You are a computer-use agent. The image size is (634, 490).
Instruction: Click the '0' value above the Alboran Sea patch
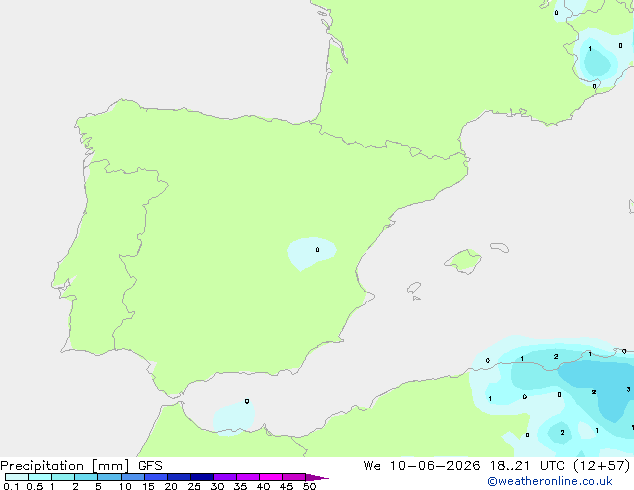click(x=247, y=401)
